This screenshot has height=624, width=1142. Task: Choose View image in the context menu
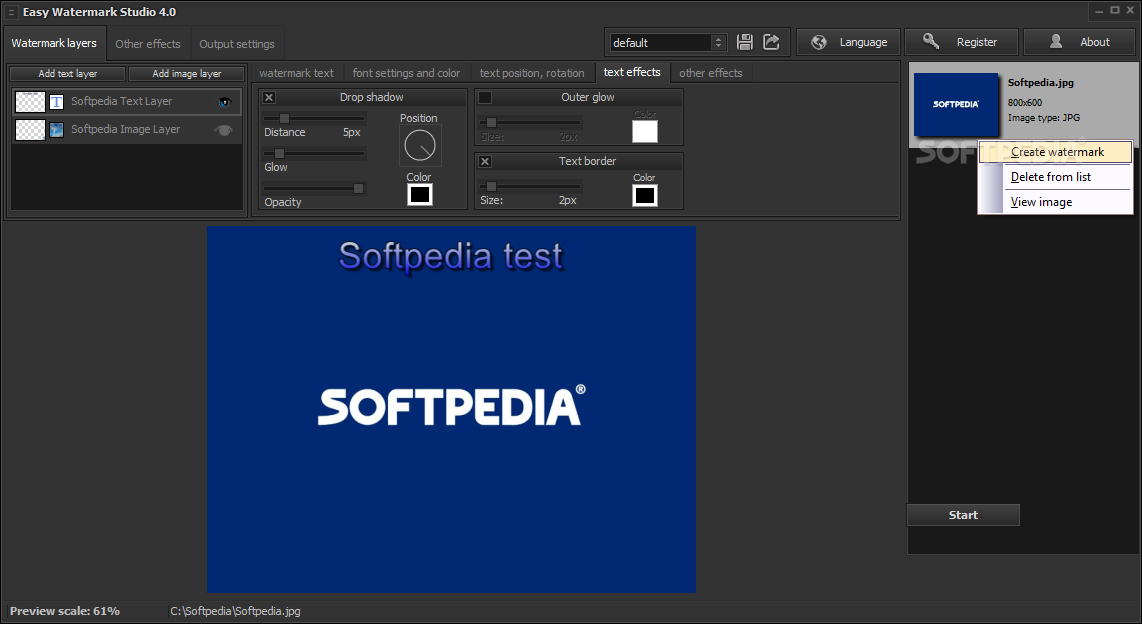[x=1055, y=202]
